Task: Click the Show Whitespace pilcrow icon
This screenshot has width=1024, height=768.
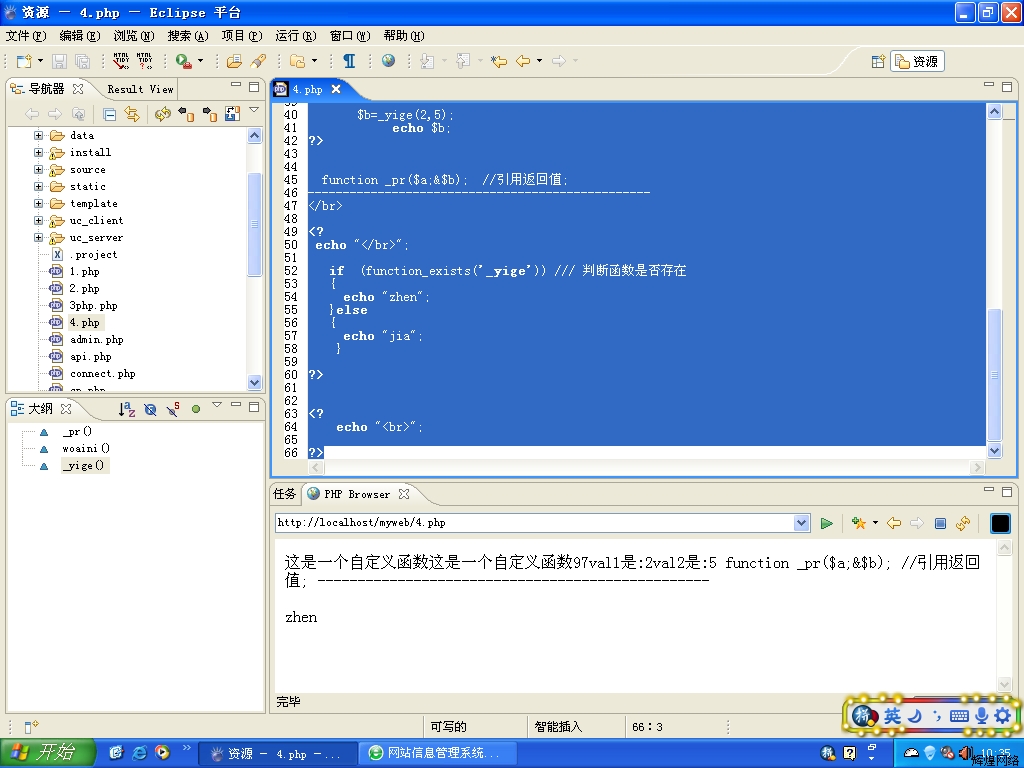Action: (348, 61)
